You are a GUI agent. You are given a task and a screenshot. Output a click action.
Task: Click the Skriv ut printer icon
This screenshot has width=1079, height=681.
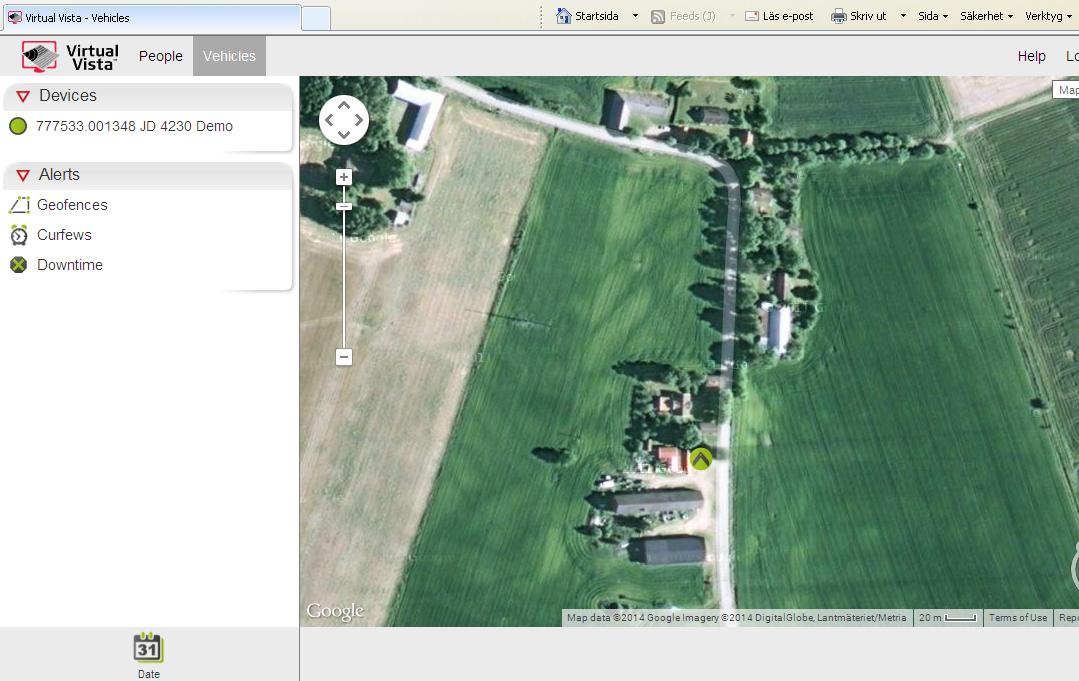tap(838, 16)
